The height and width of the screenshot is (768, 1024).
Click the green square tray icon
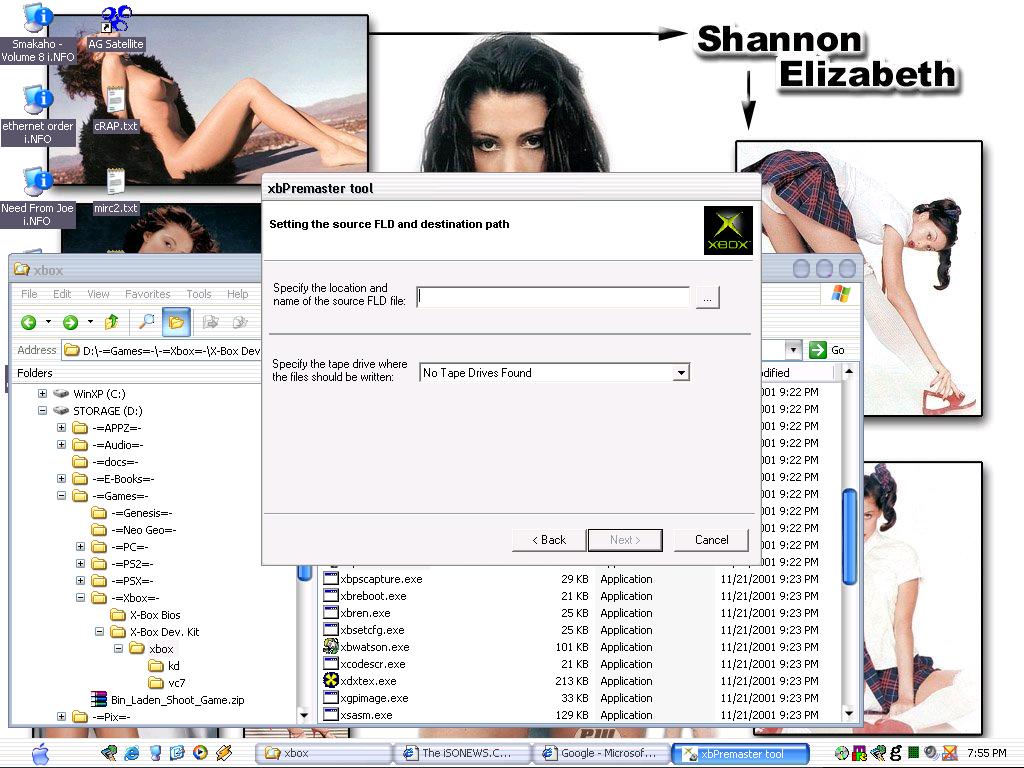914,753
